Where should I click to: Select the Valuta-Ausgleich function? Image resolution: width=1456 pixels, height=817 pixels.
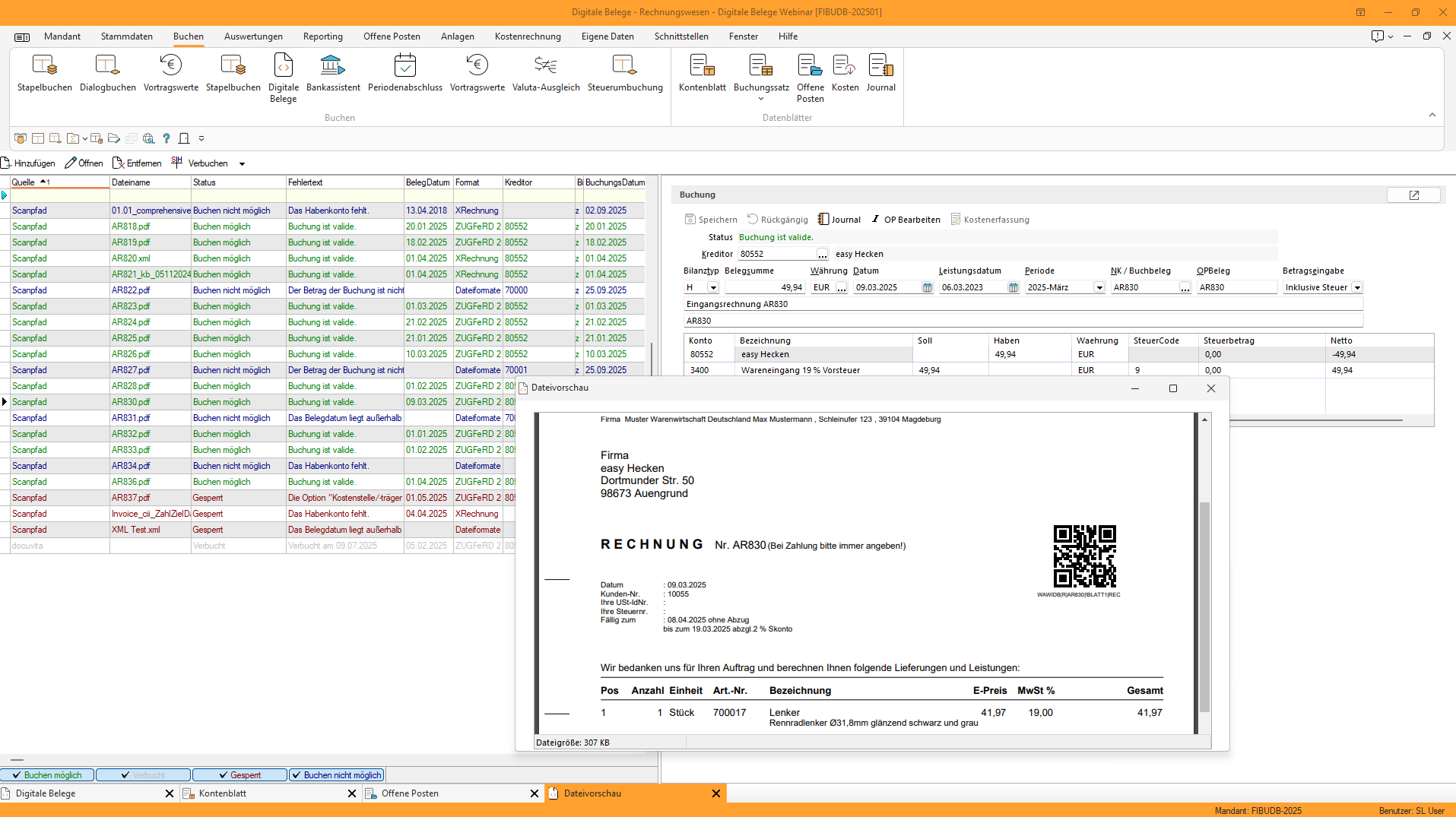click(544, 72)
